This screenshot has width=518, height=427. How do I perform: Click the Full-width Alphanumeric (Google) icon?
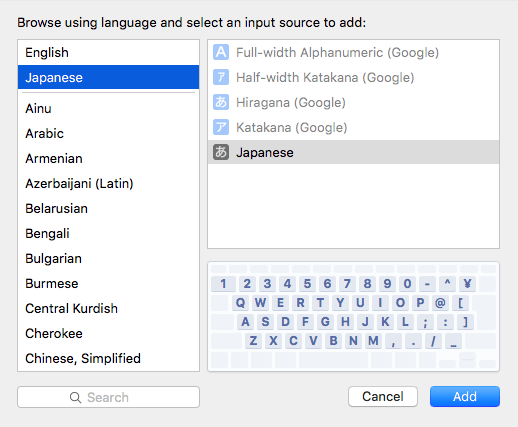tap(221, 52)
